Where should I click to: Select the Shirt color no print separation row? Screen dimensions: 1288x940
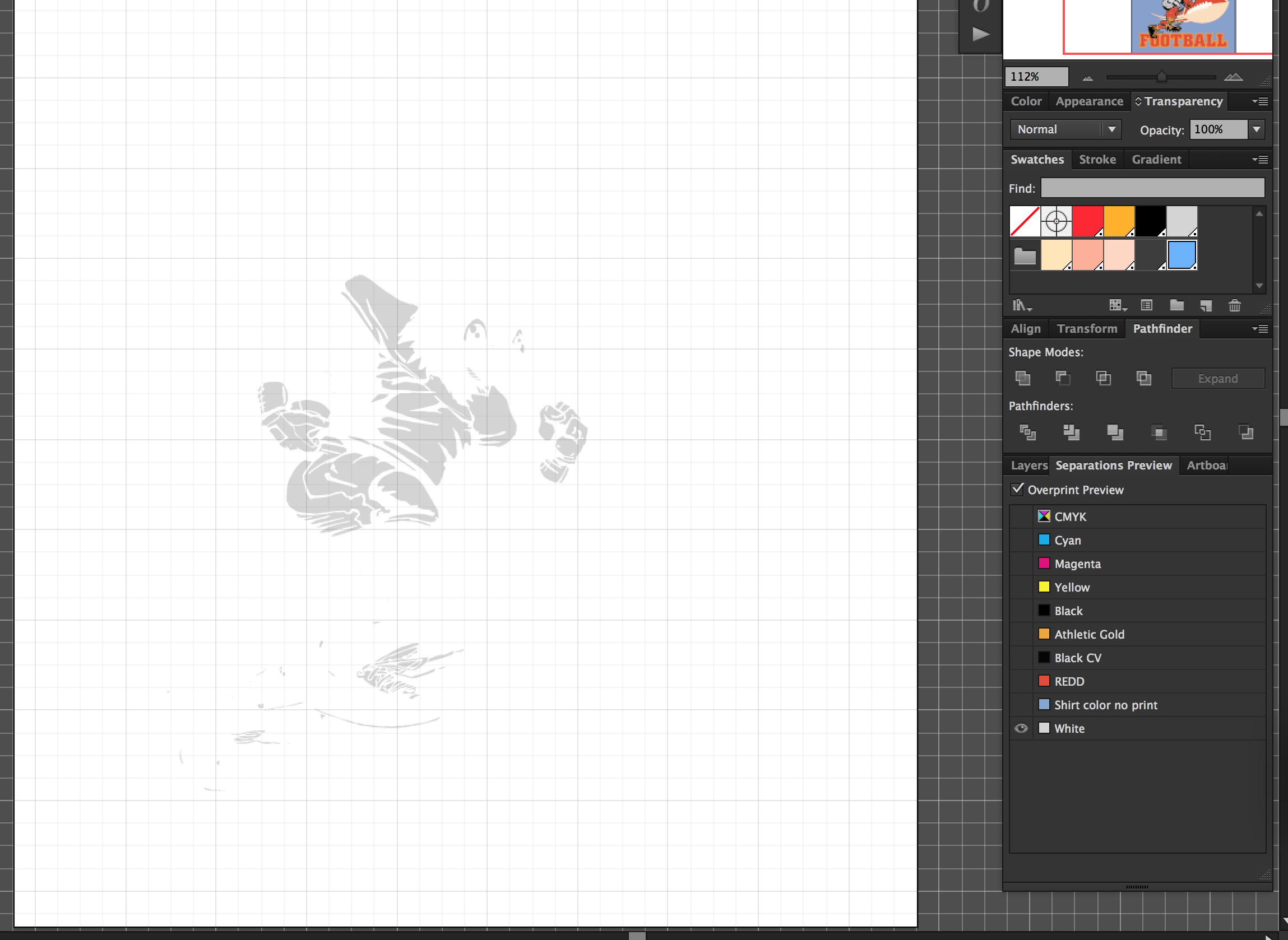[x=1137, y=705]
